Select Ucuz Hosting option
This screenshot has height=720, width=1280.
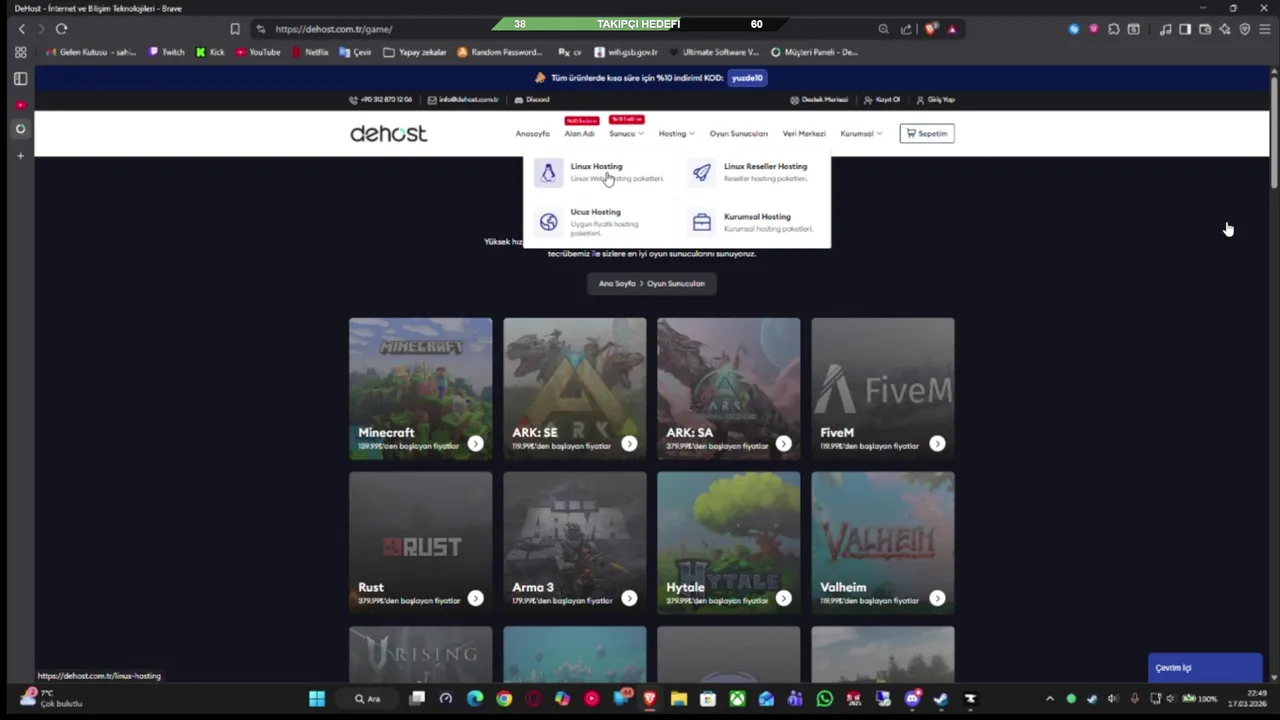590,222
